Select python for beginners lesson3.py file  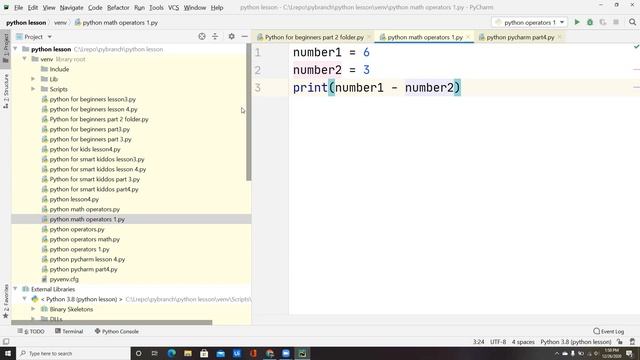tap(93, 99)
